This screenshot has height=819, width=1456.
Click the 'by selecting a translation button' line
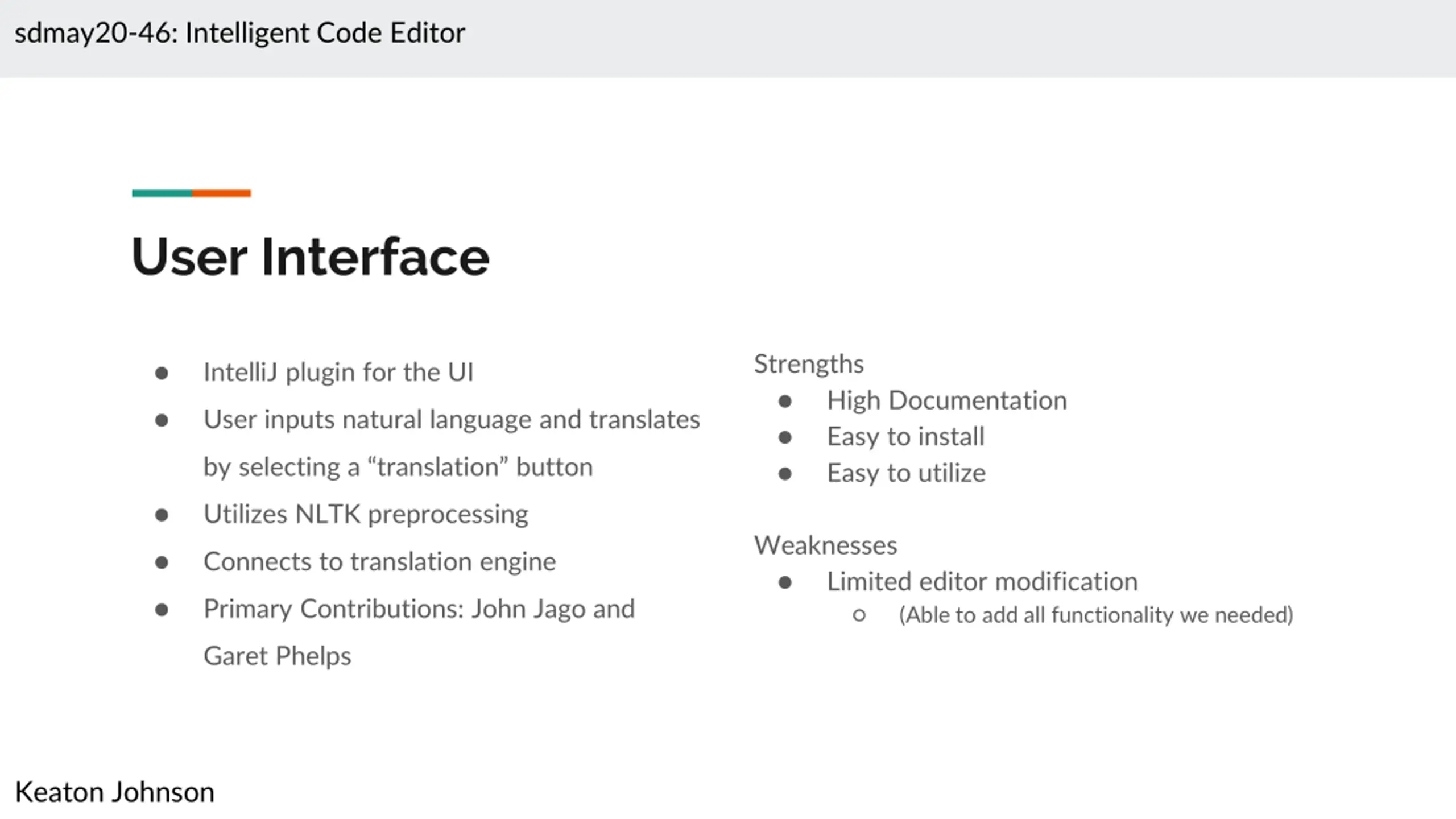pos(398,467)
